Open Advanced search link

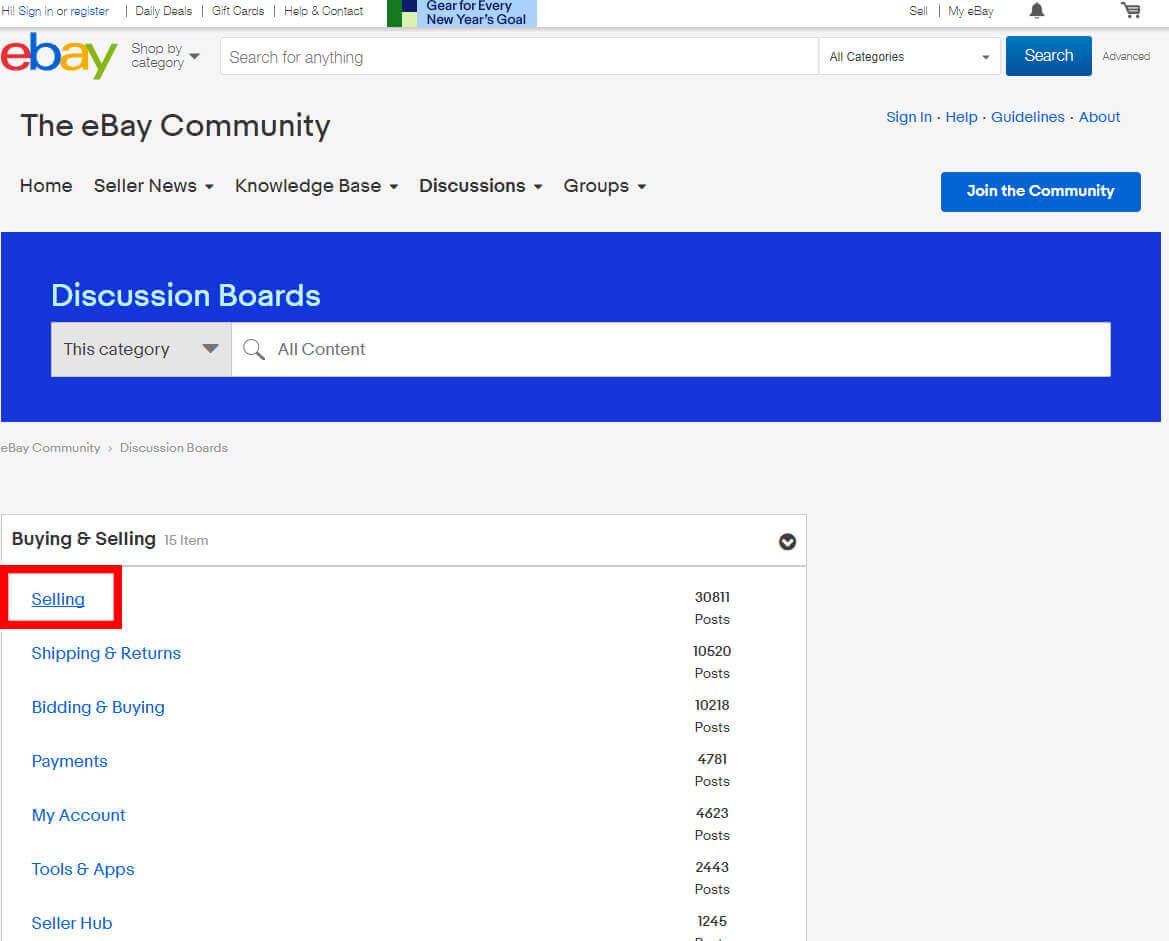1126,56
